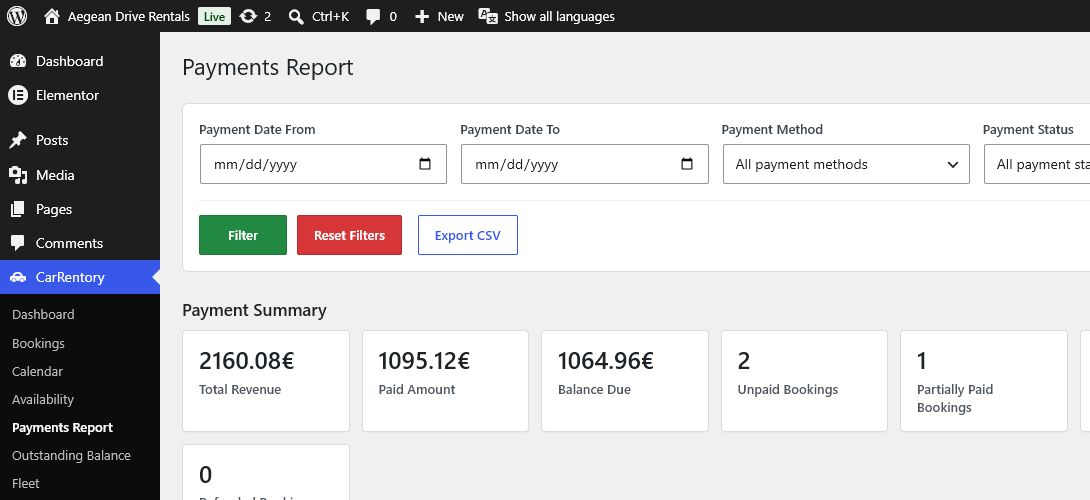Click the New link in admin bar
1090x500 pixels.
pyautogui.click(x=450, y=17)
